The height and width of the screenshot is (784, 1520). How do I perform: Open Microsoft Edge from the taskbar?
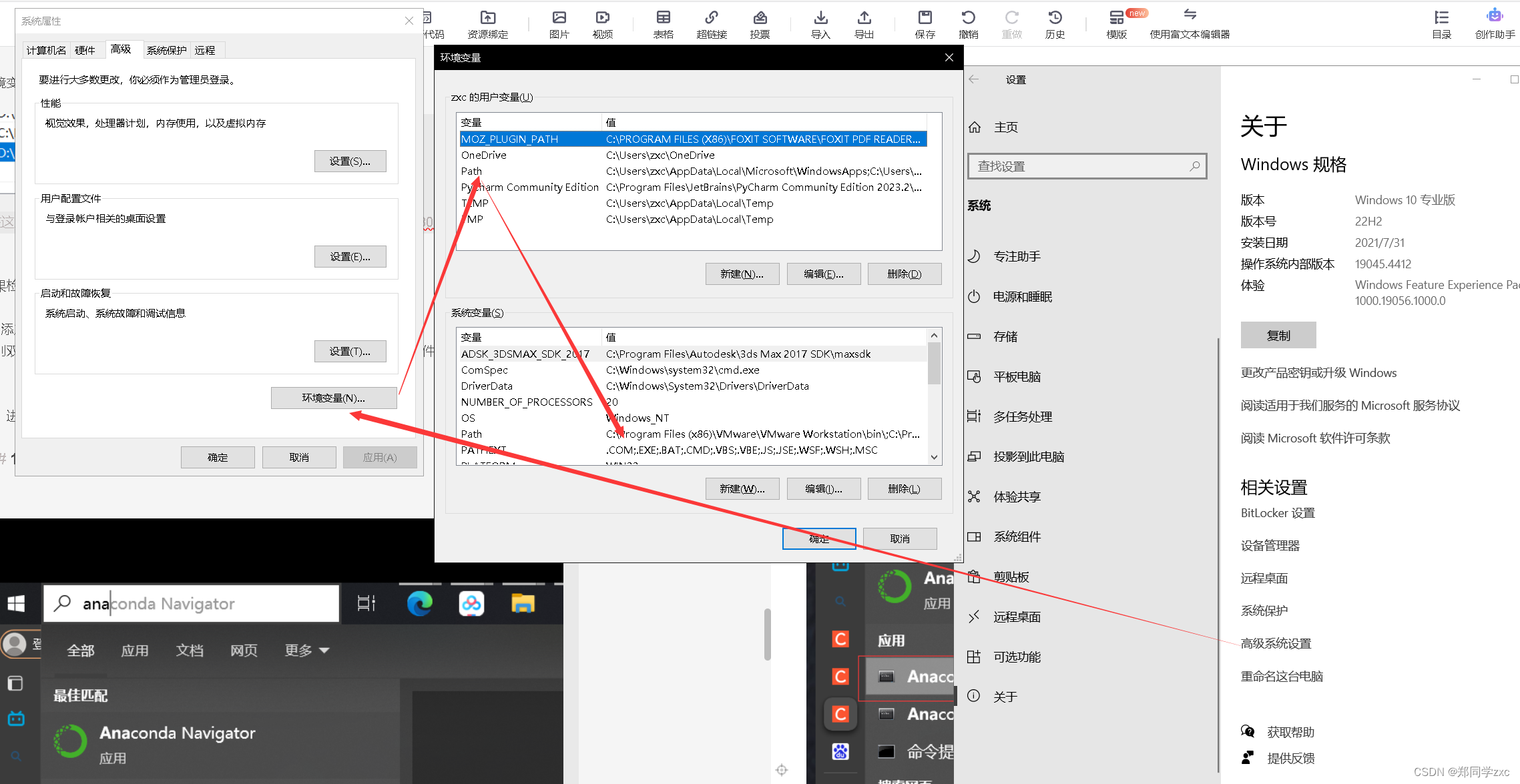coord(420,604)
